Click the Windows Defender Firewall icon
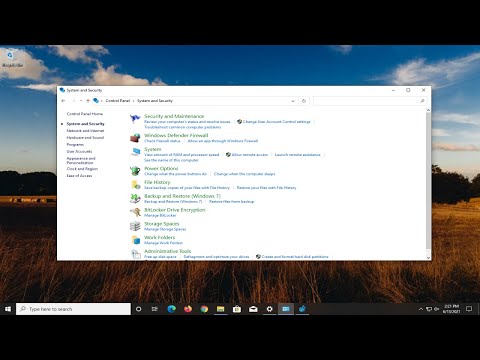This screenshot has width=480, height=360. [x=135, y=138]
